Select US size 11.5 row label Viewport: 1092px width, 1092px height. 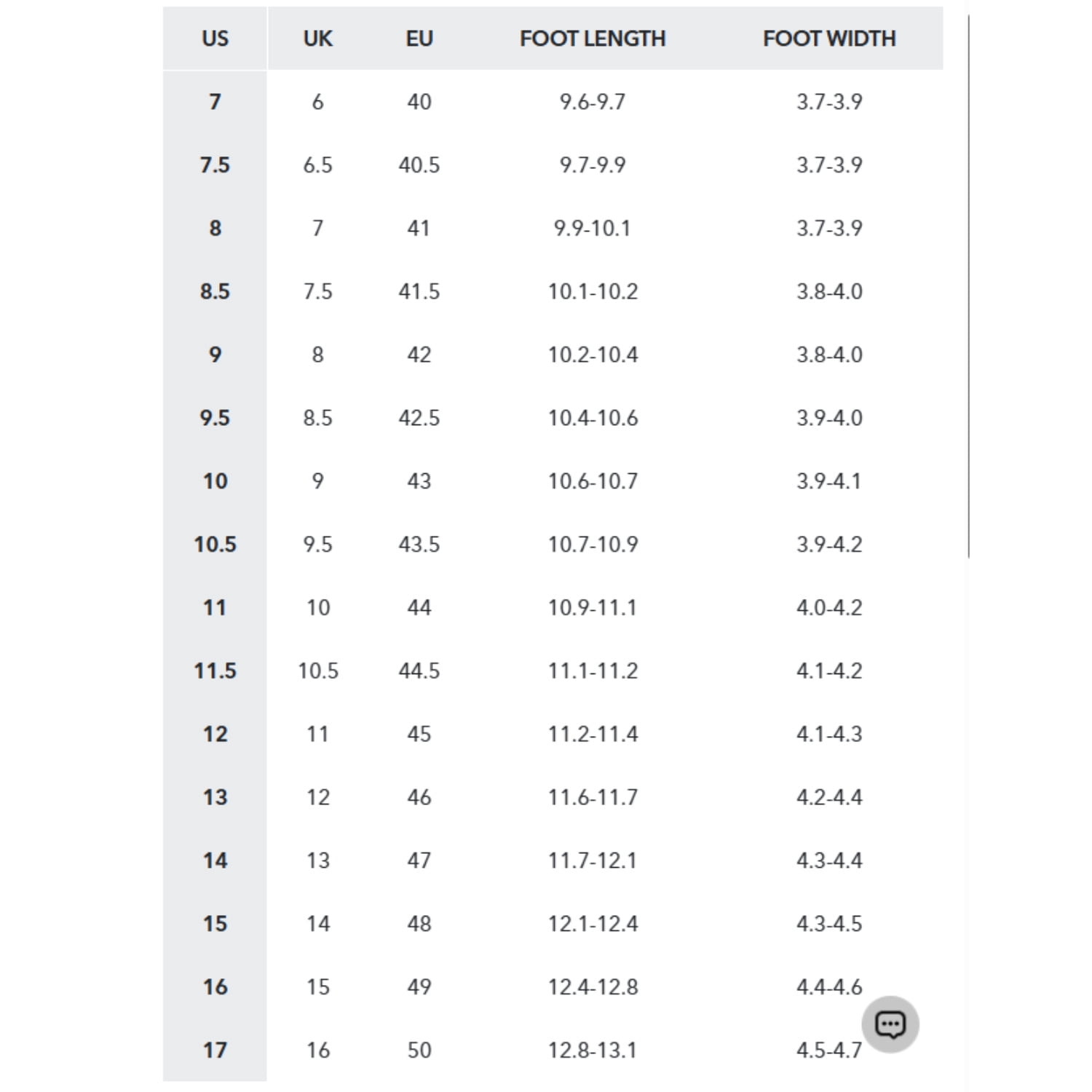pyautogui.click(x=215, y=670)
